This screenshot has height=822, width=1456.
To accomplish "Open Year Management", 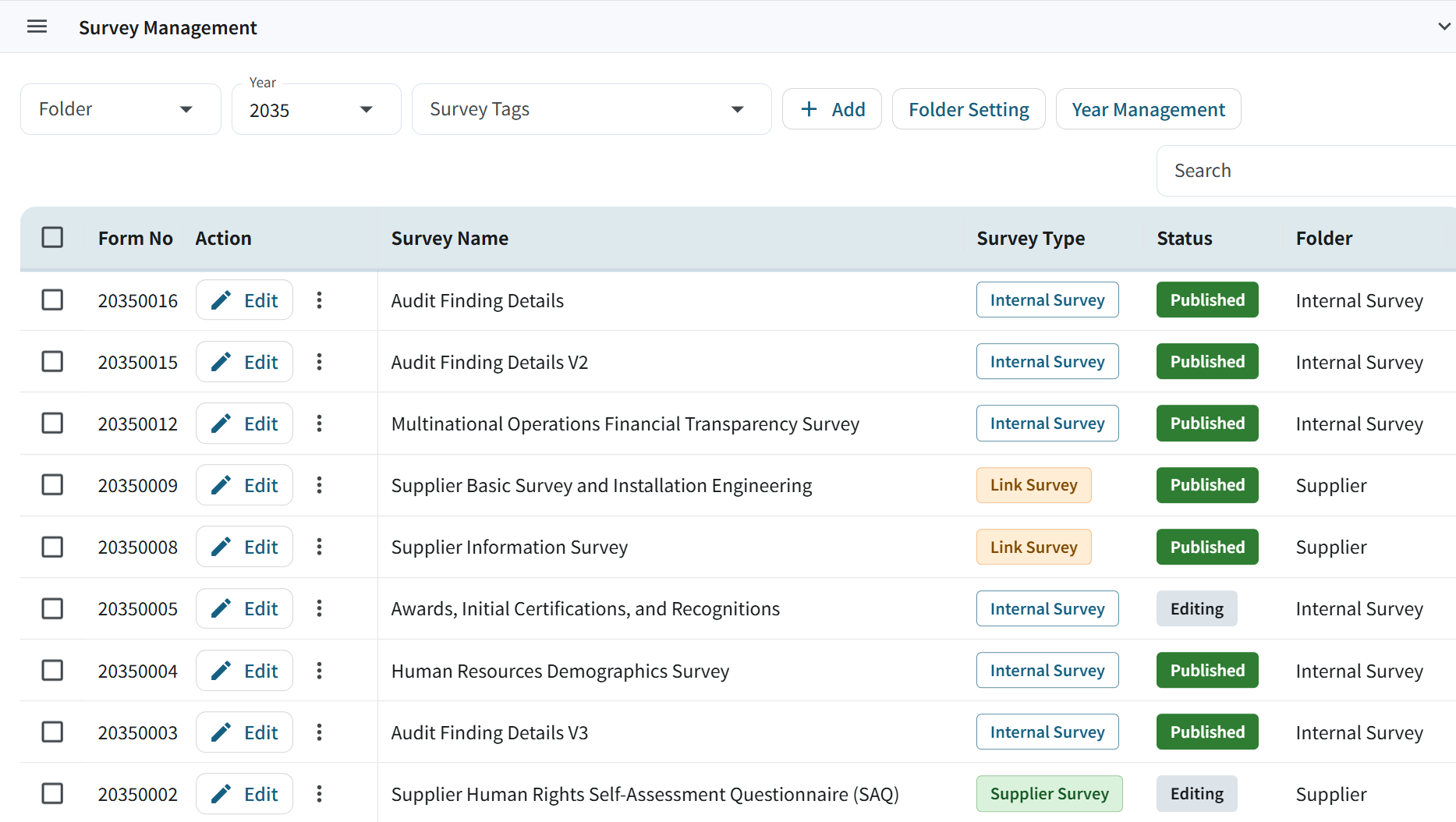I will [x=1148, y=109].
